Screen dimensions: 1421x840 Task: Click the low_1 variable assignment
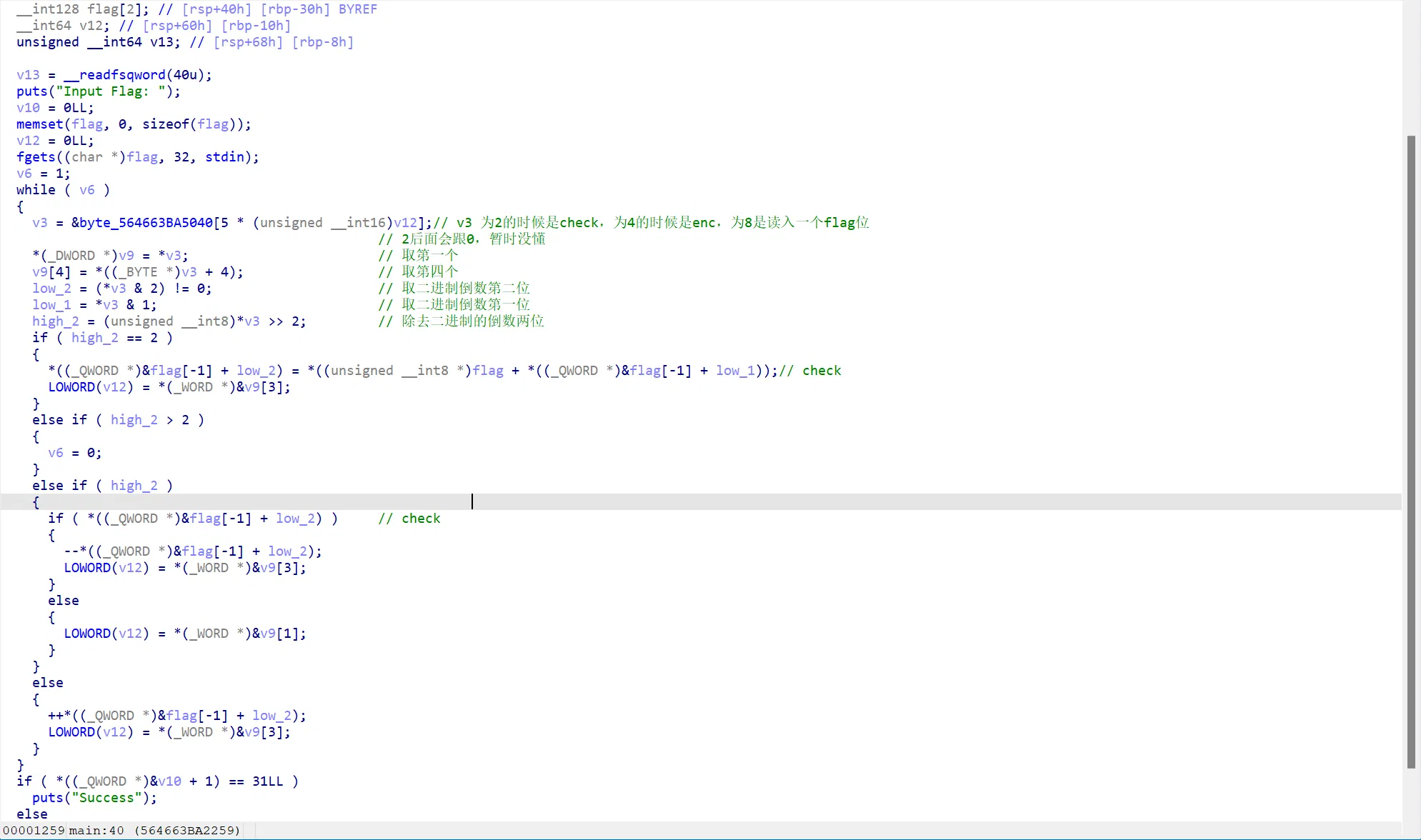[94, 305]
